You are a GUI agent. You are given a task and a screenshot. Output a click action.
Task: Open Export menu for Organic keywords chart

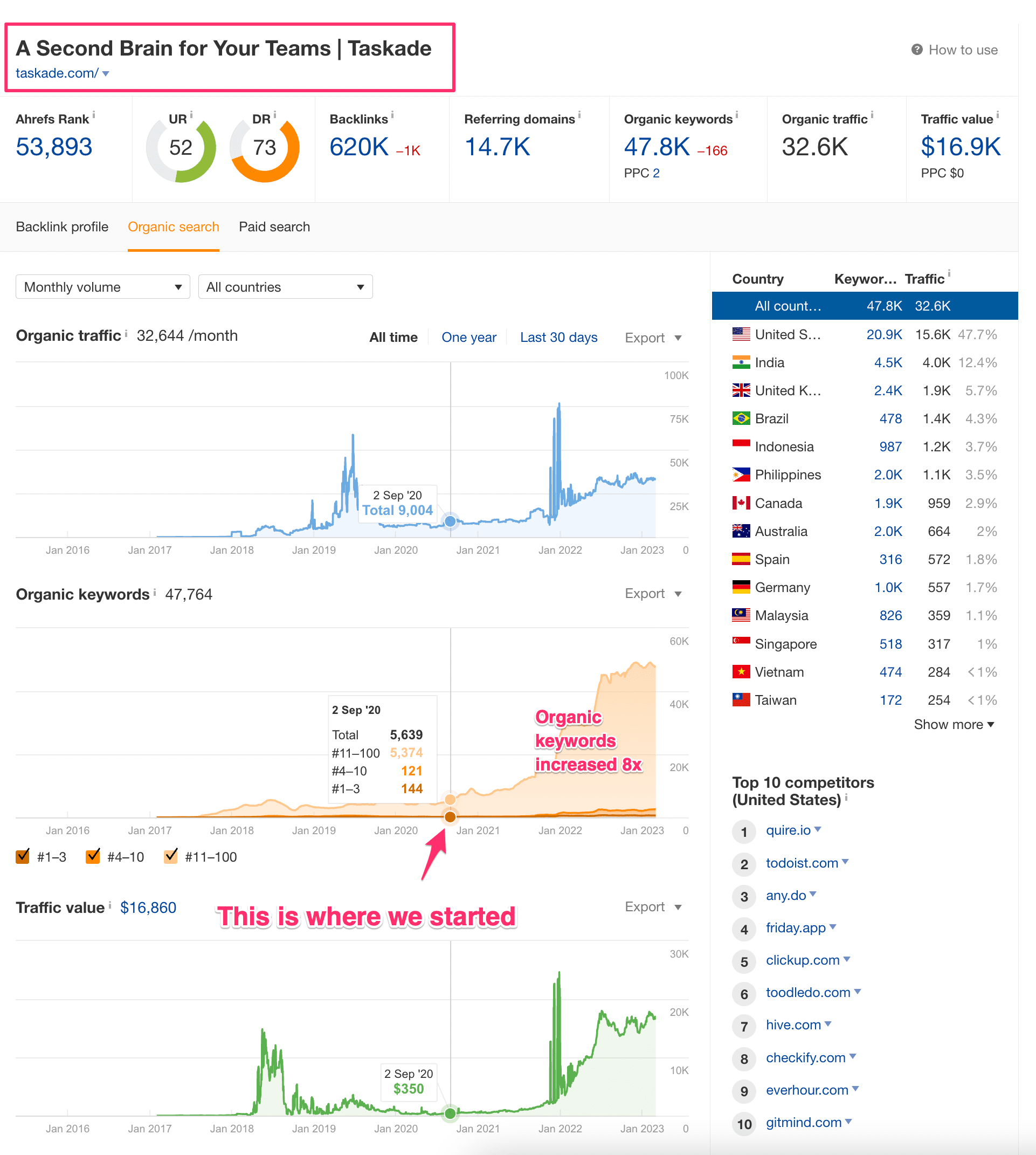[x=653, y=593]
